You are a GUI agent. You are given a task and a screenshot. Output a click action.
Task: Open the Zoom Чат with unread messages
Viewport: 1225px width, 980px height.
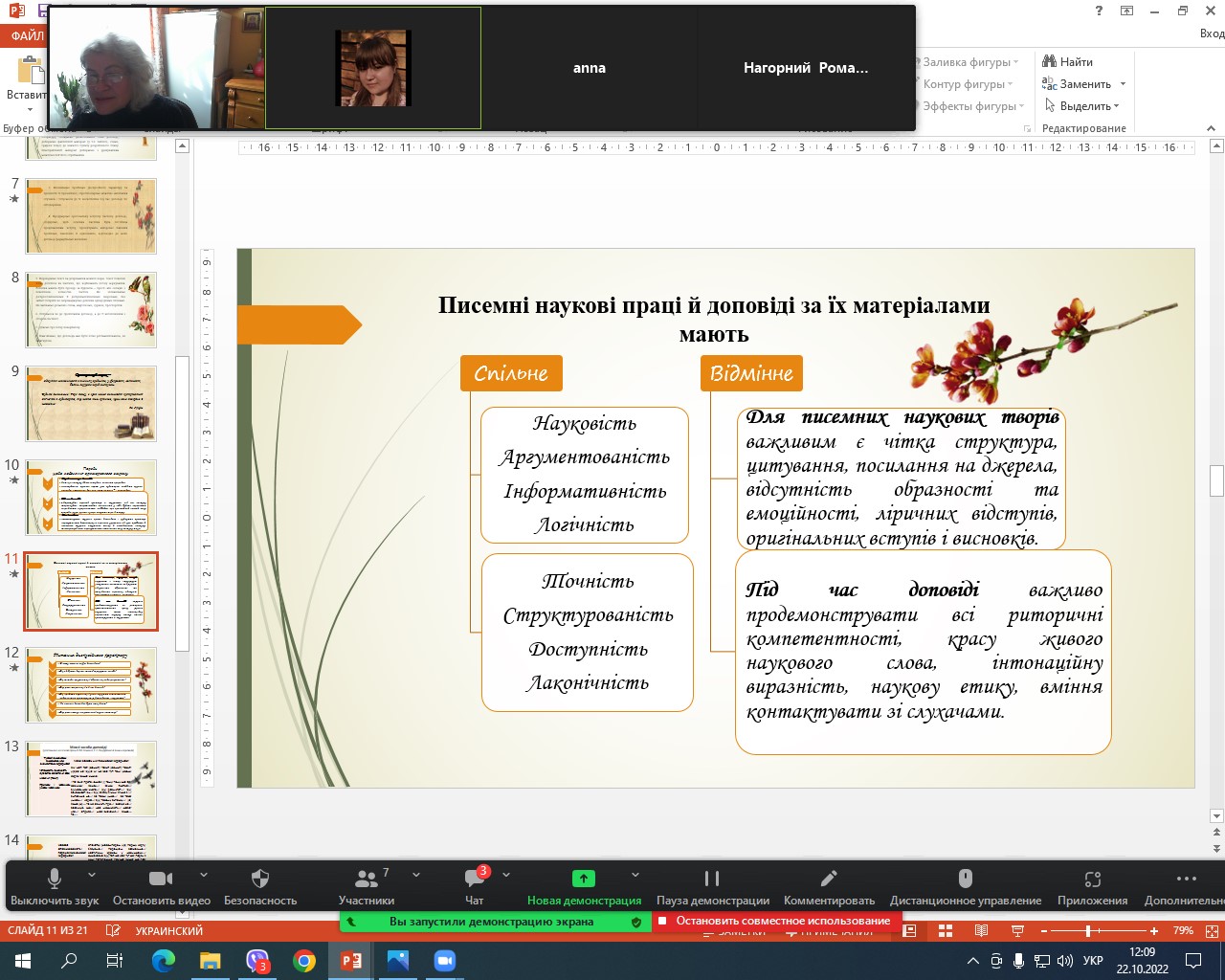click(474, 879)
